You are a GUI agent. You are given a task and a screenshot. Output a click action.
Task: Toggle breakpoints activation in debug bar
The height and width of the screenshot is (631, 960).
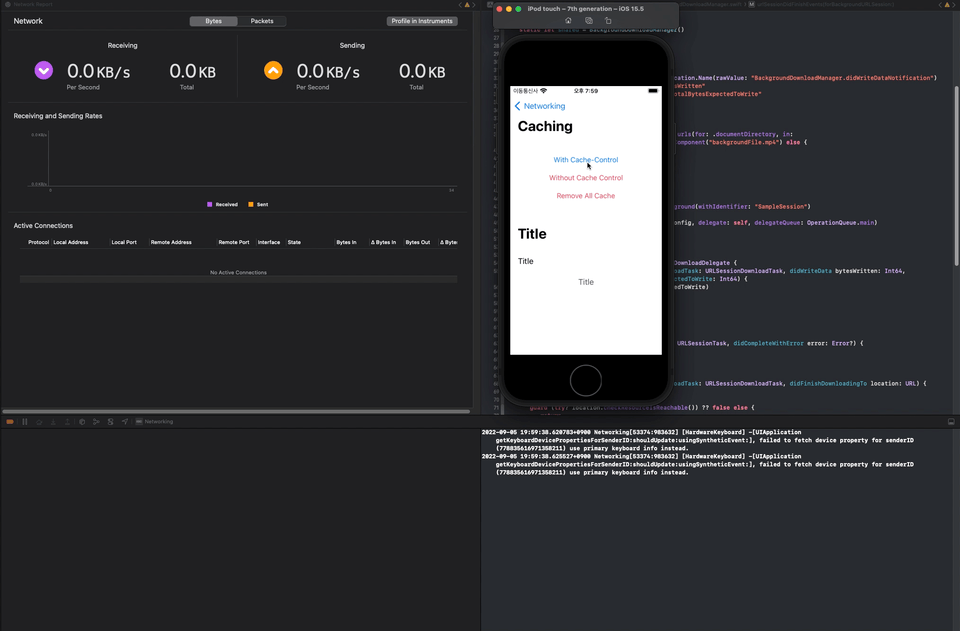click(x=10, y=422)
